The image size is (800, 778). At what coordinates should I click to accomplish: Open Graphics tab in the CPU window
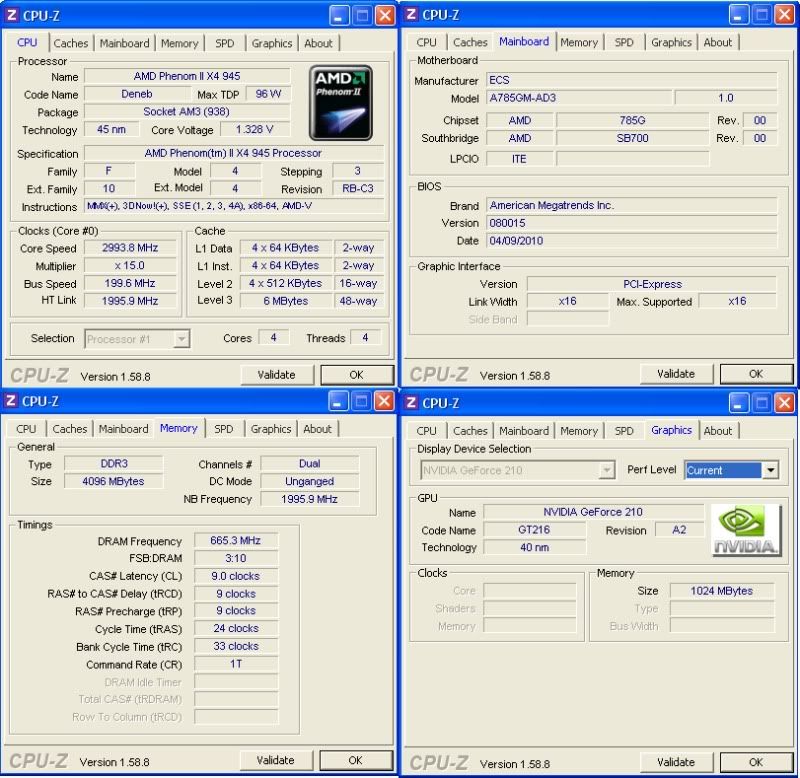pyautogui.click(x=272, y=43)
